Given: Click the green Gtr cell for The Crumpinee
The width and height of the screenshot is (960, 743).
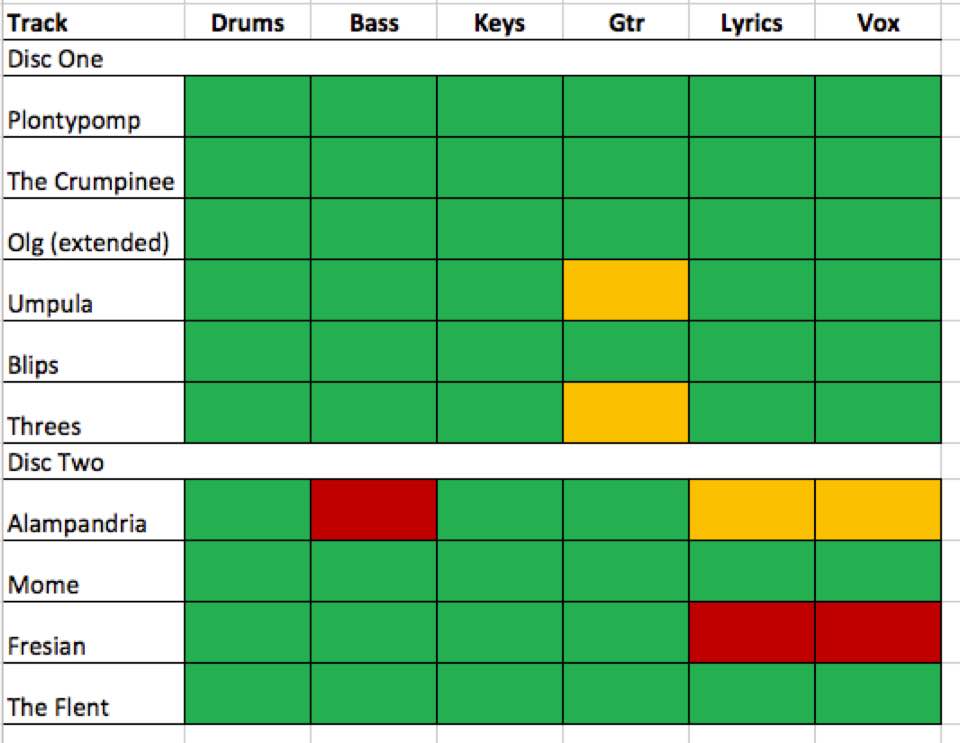Looking at the screenshot, I should (x=626, y=168).
